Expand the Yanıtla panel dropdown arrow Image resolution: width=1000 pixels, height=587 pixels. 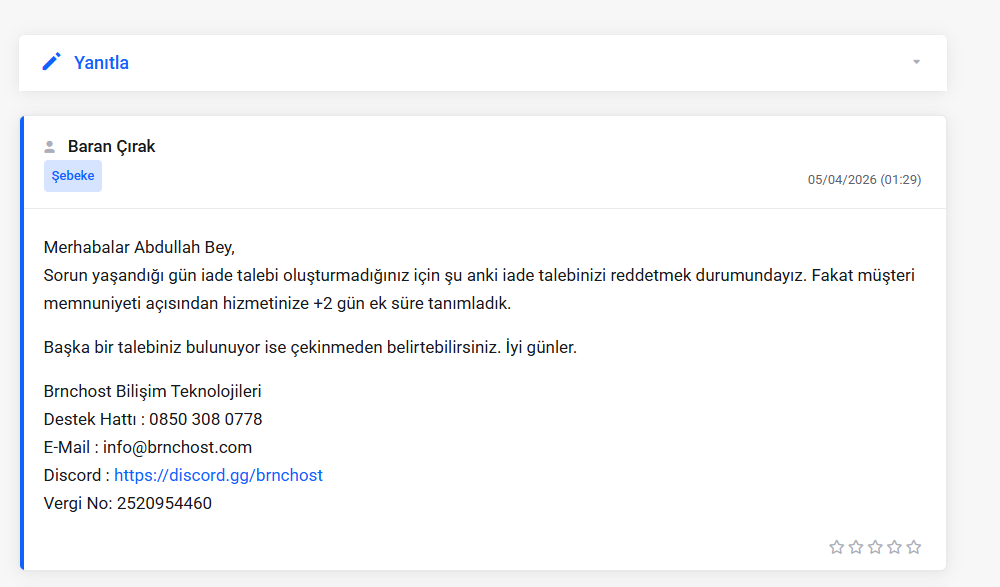click(x=916, y=62)
